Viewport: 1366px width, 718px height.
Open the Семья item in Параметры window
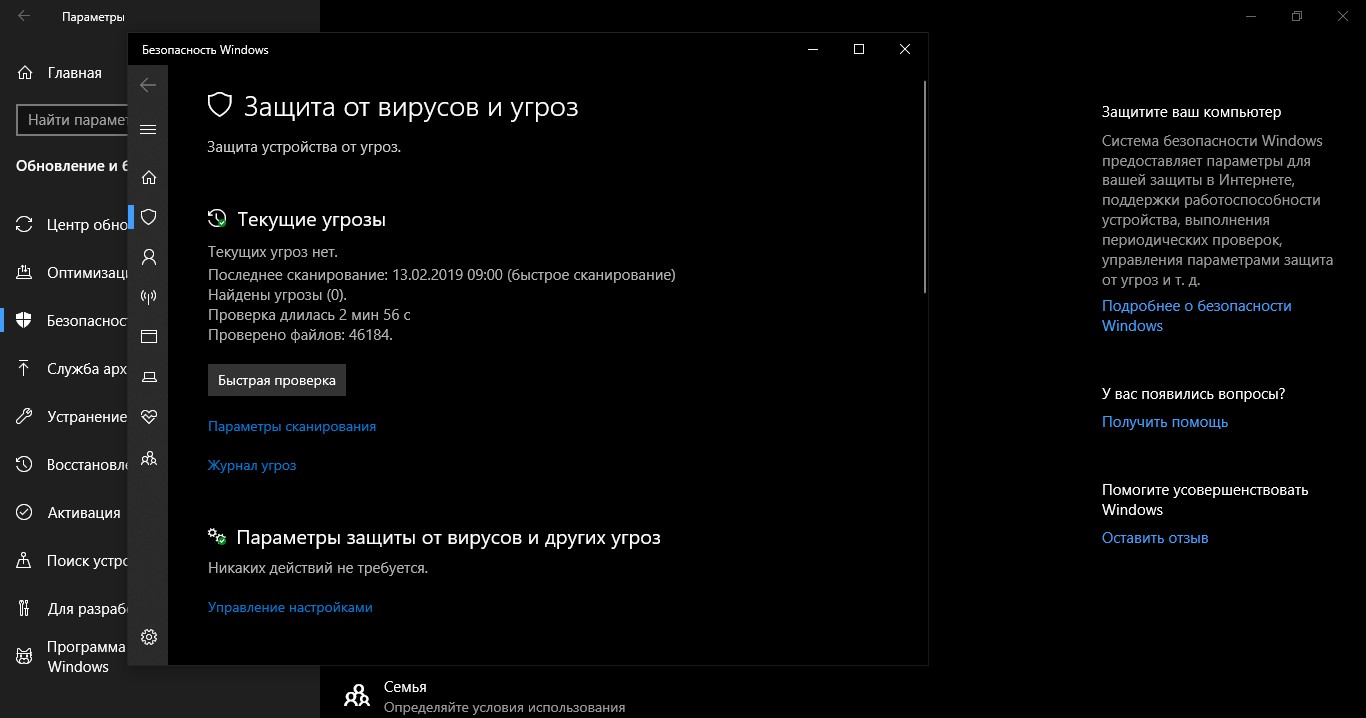pos(484,696)
